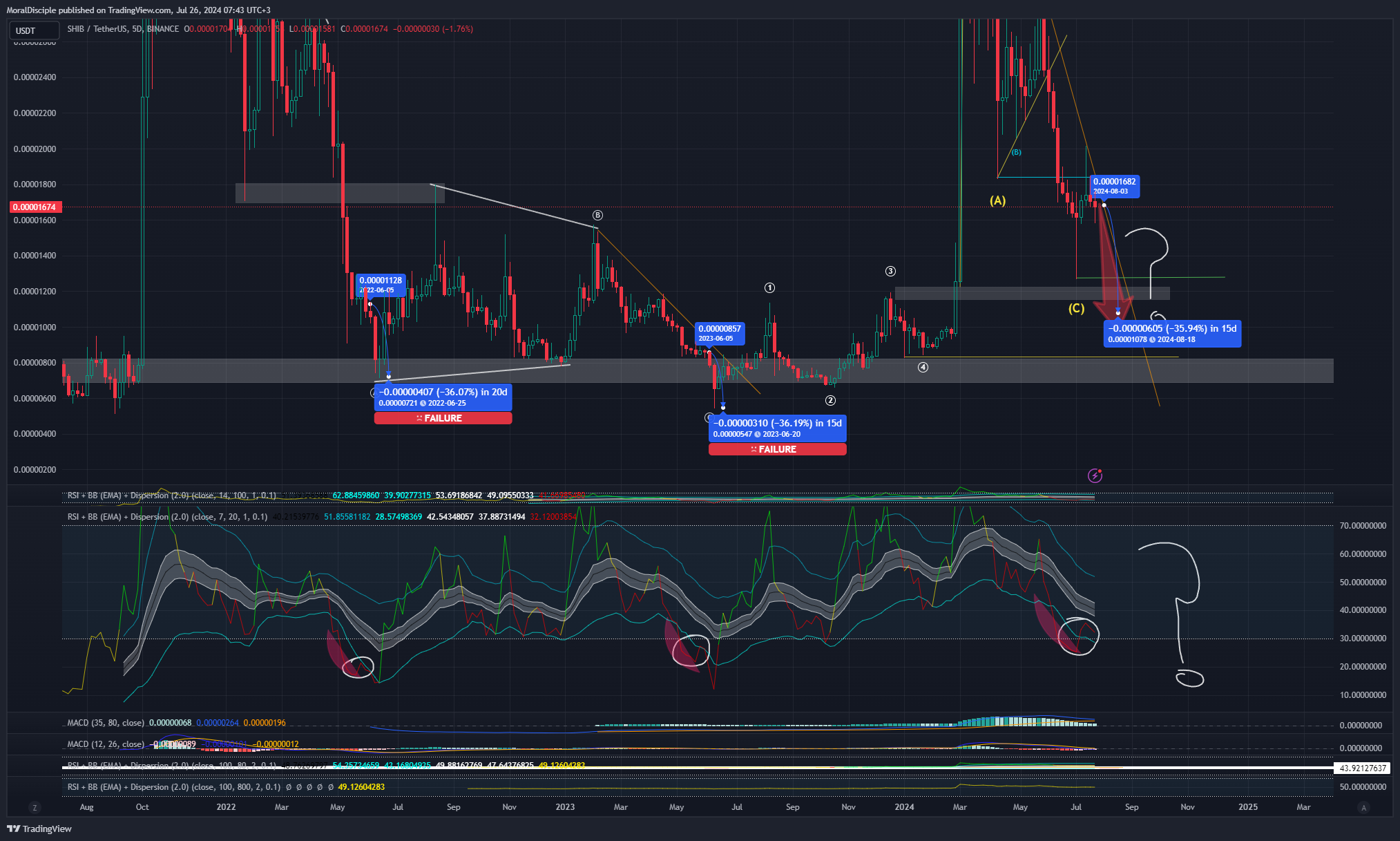Click the TradingView logo
1400x841 pixels.
[x=39, y=829]
